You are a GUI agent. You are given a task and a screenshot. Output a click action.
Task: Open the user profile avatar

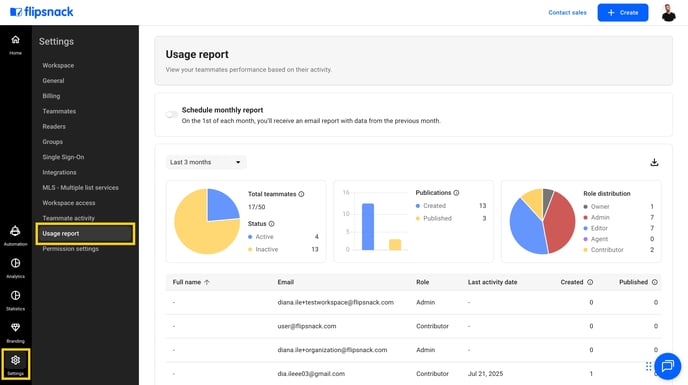pyautogui.click(x=668, y=12)
